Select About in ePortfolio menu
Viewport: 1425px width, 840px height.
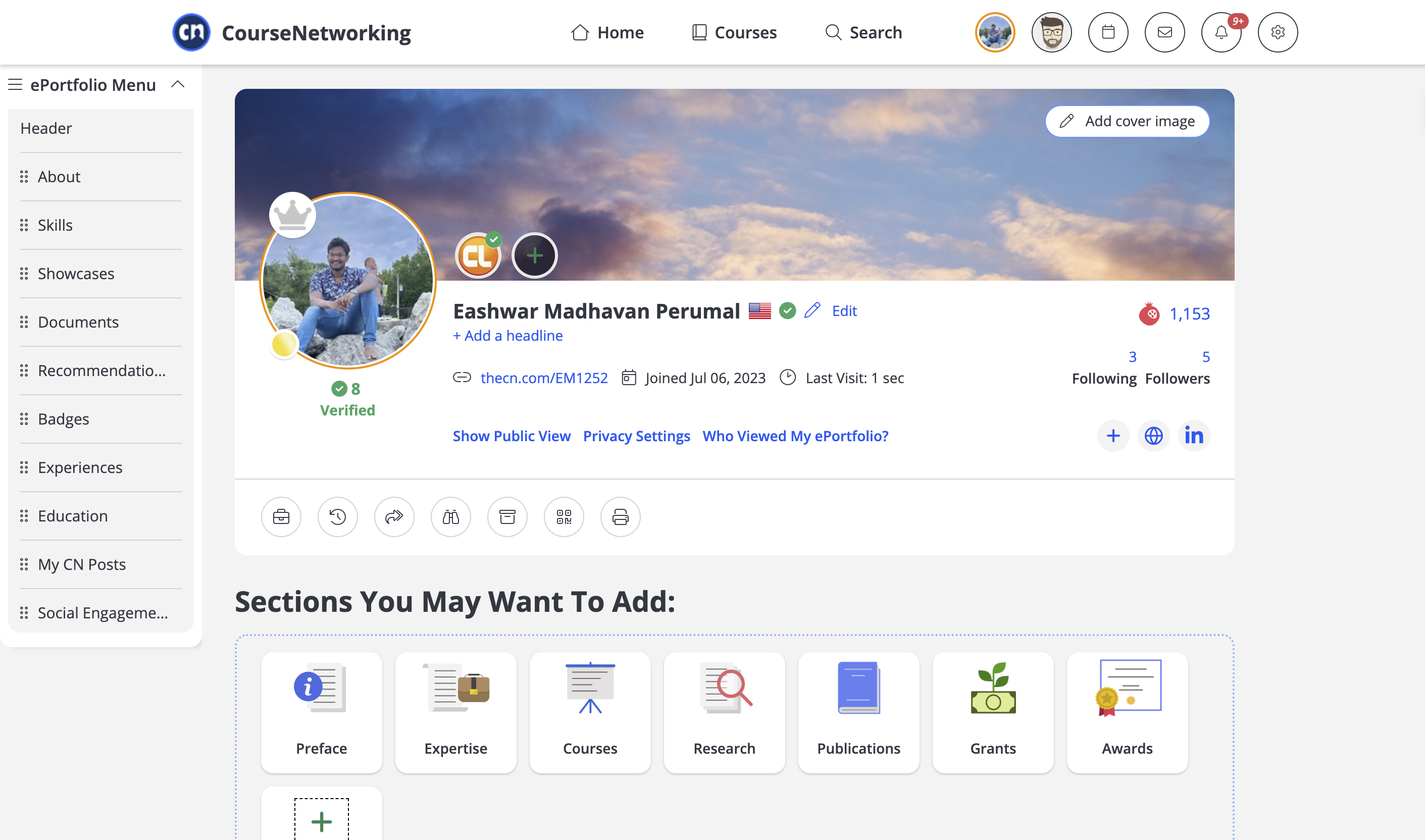coord(101,177)
